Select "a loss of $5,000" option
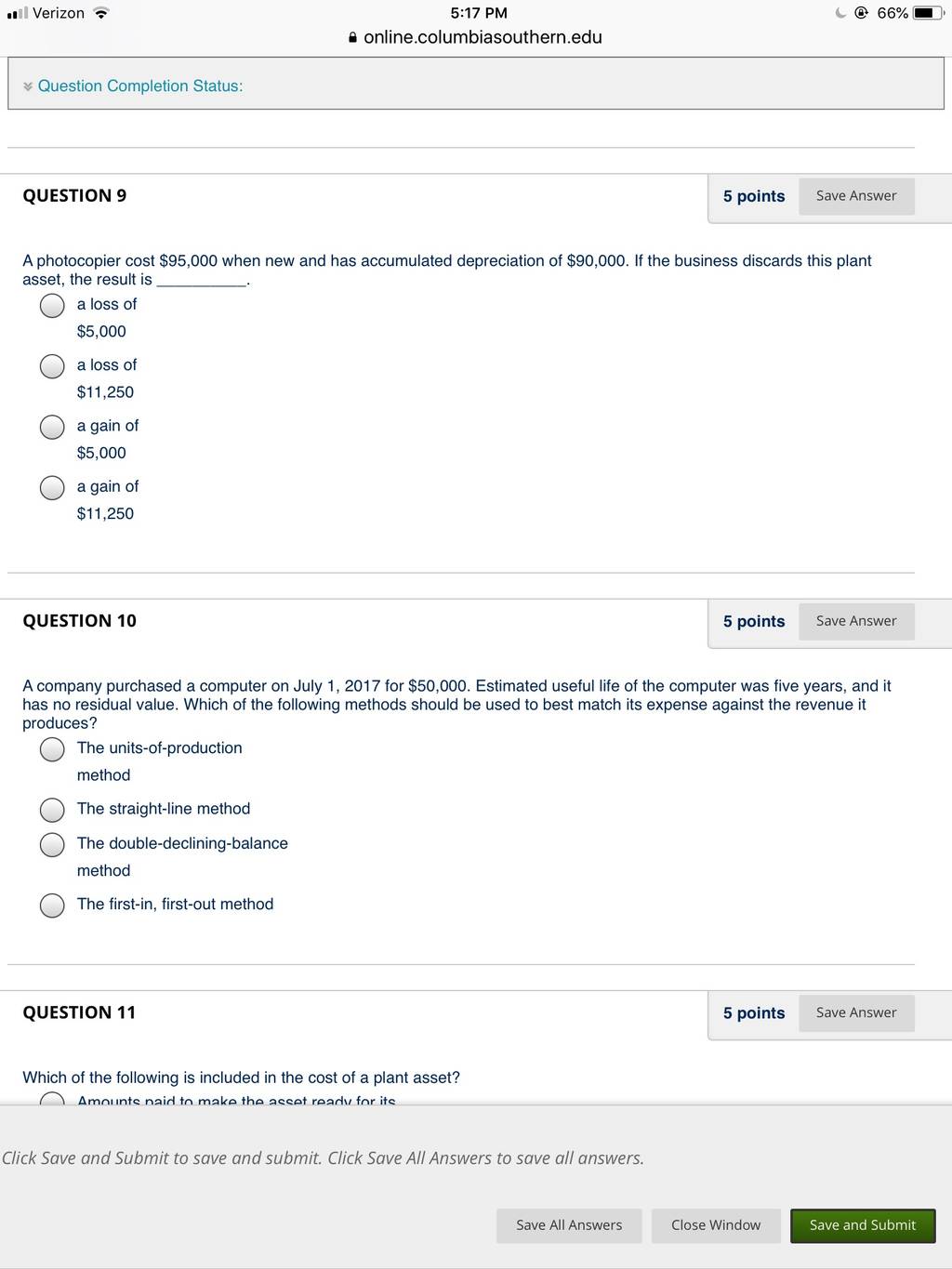Image resolution: width=952 pixels, height=1269 pixels. (x=52, y=306)
